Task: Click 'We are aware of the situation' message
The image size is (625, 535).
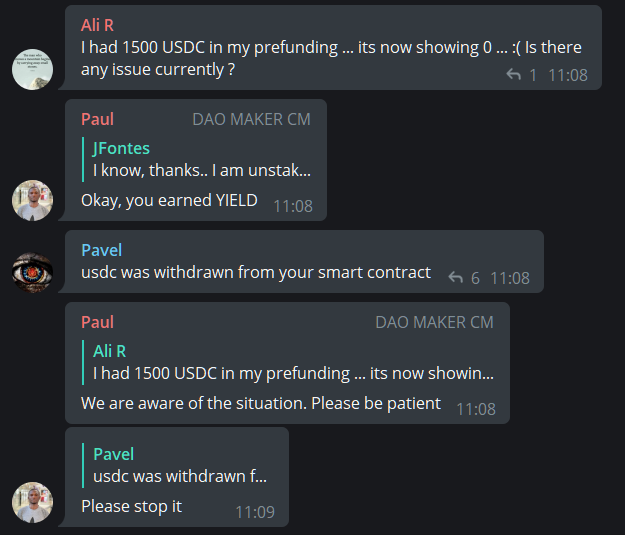Action: point(260,403)
